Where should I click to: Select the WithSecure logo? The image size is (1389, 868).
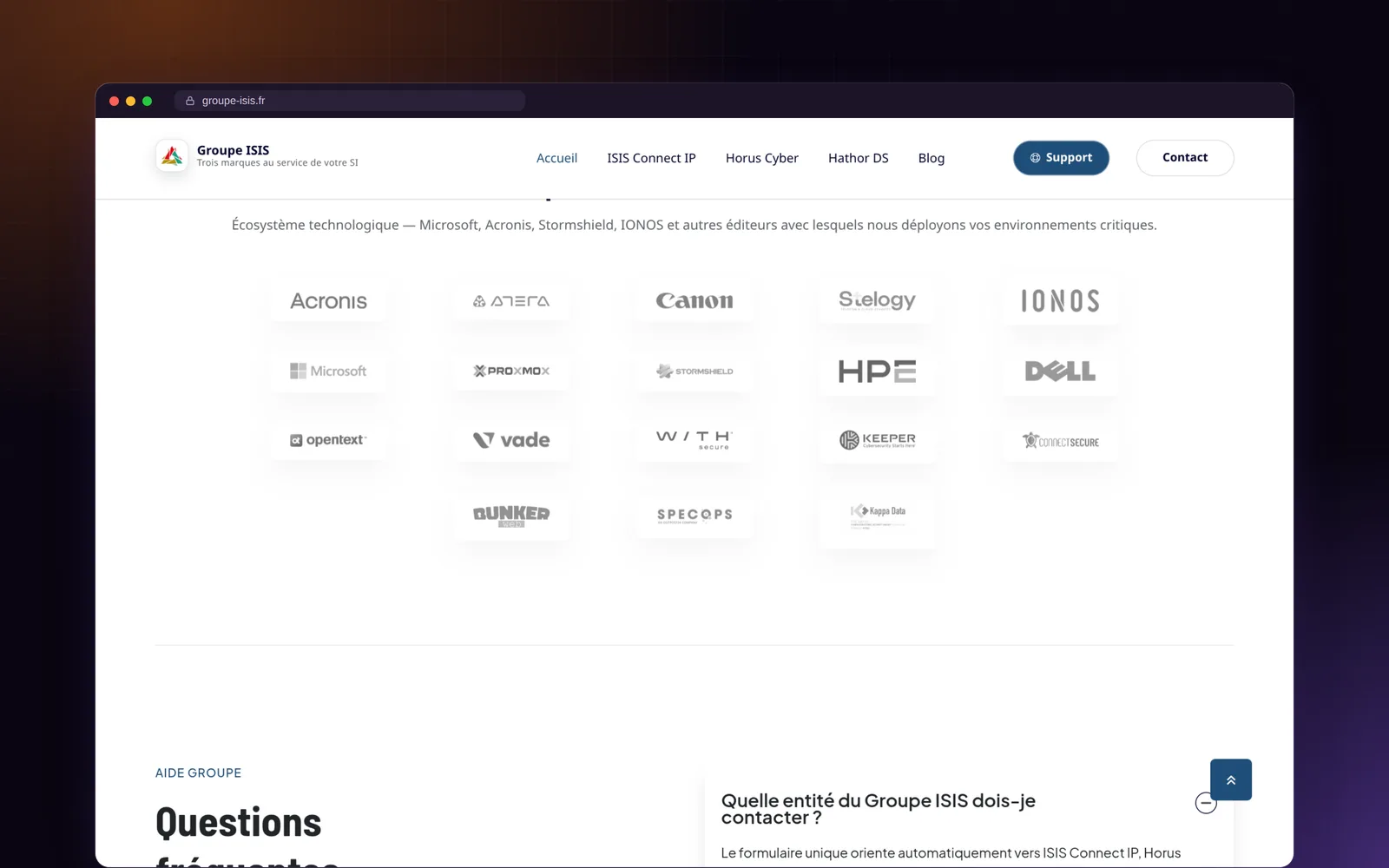tap(694, 440)
